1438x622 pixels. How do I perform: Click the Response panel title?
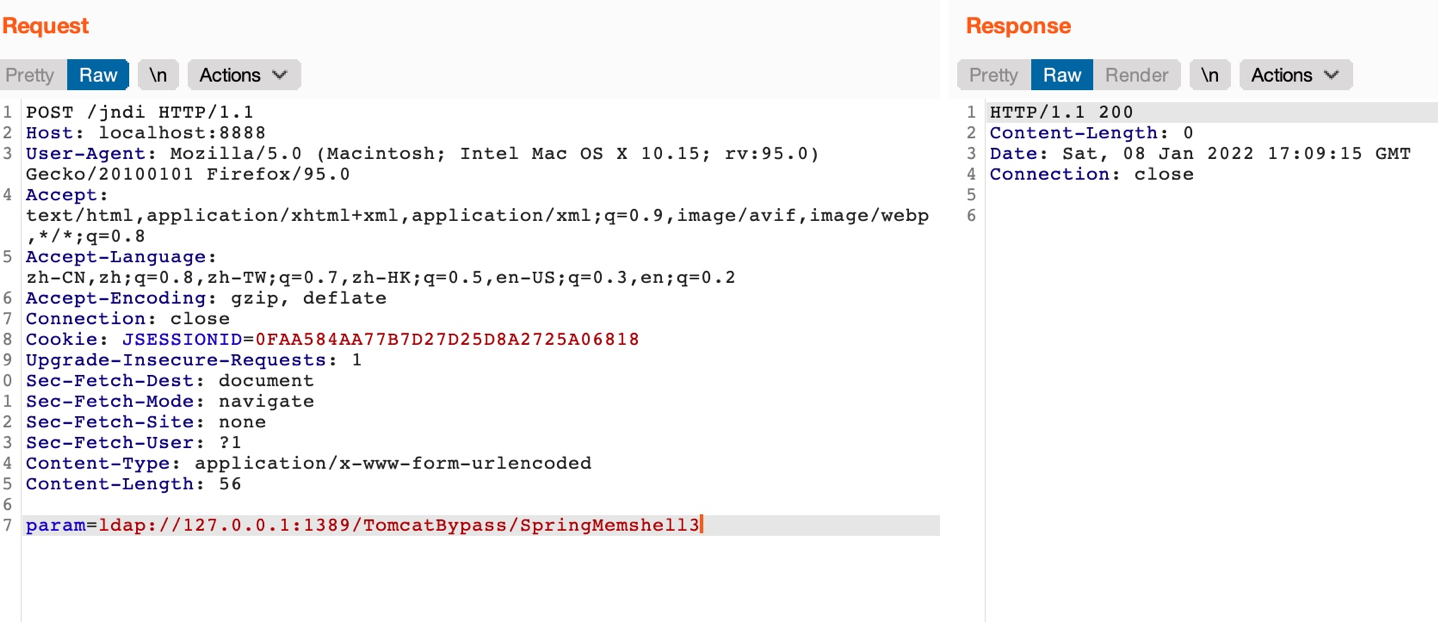pyautogui.click(x=1018, y=26)
